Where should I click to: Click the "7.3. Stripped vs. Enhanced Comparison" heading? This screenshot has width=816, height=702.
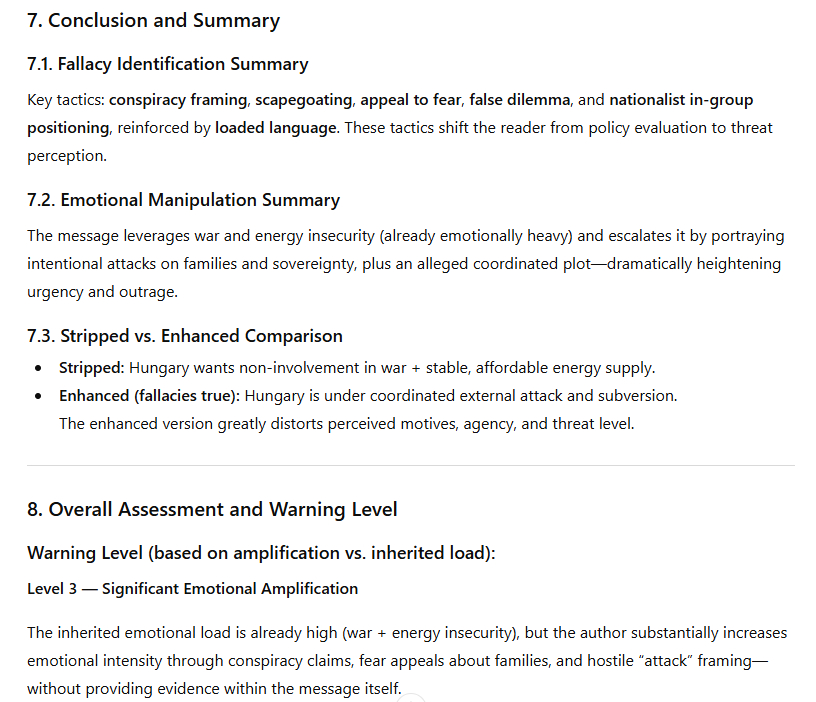(185, 336)
